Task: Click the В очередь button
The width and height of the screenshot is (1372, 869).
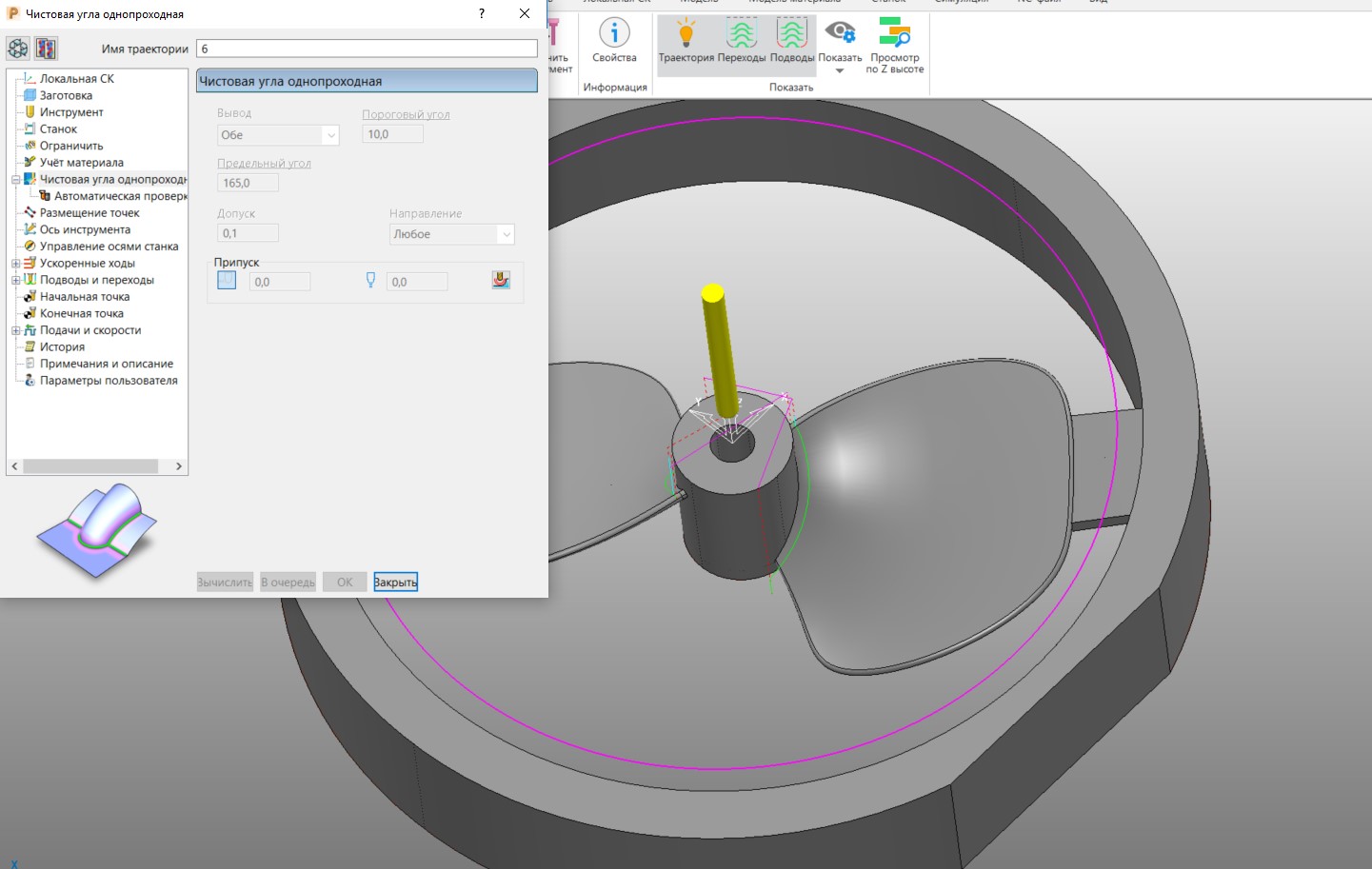Action: point(288,583)
